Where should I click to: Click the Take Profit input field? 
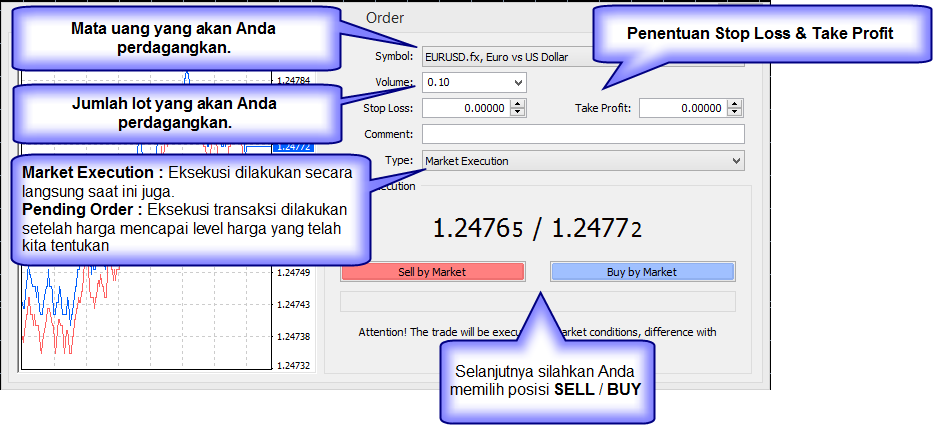(x=682, y=108)
